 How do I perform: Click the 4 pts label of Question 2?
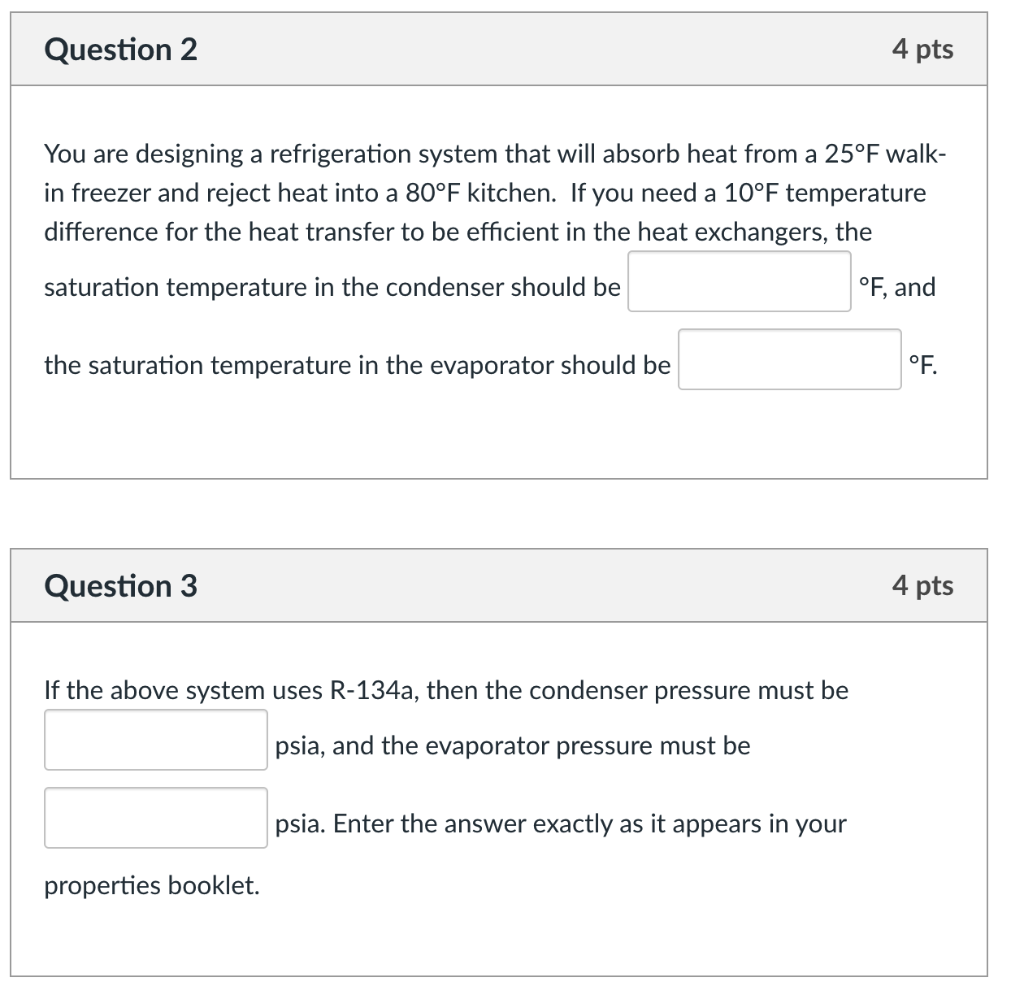click(922, 49)
